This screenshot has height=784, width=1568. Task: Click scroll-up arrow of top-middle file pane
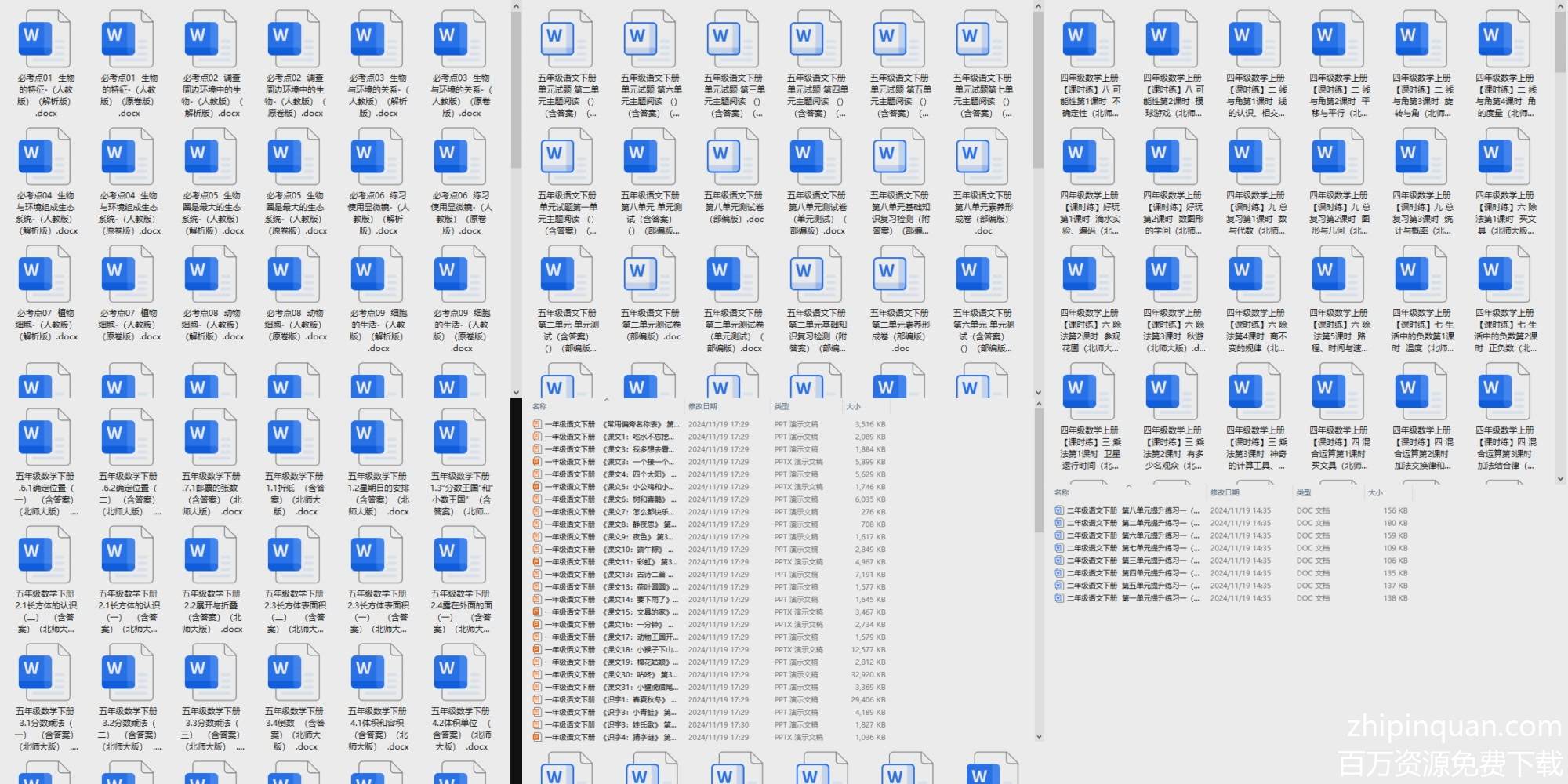pos(1038,6)
